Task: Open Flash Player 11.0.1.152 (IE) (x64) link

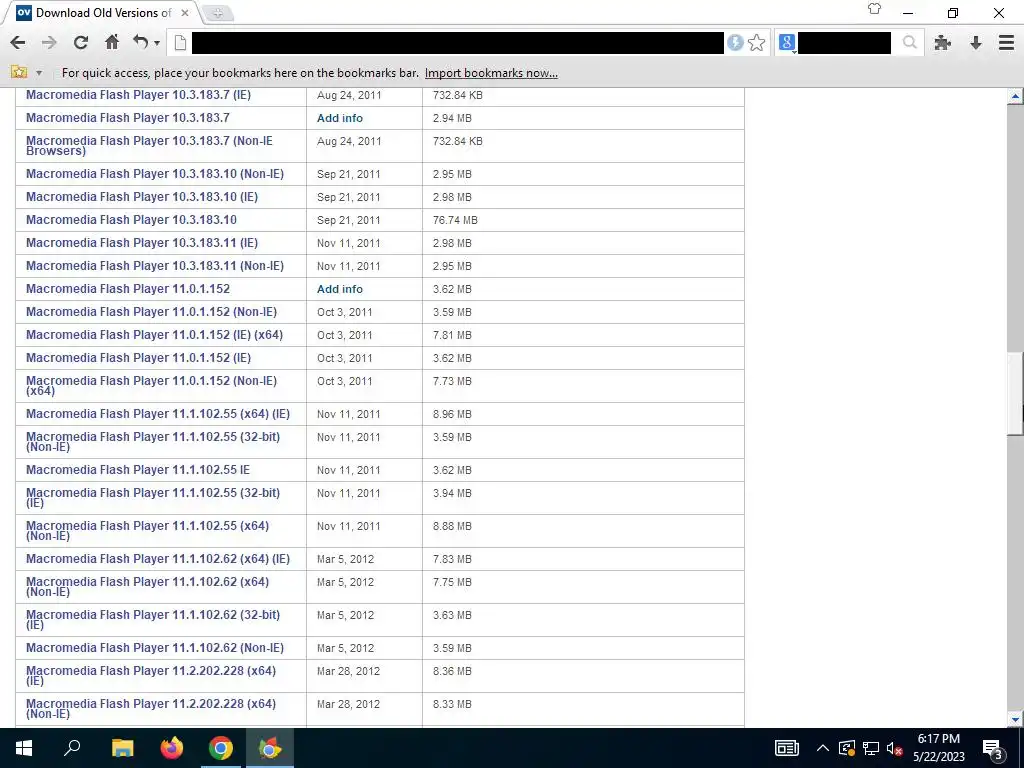Action: point(154,335)
